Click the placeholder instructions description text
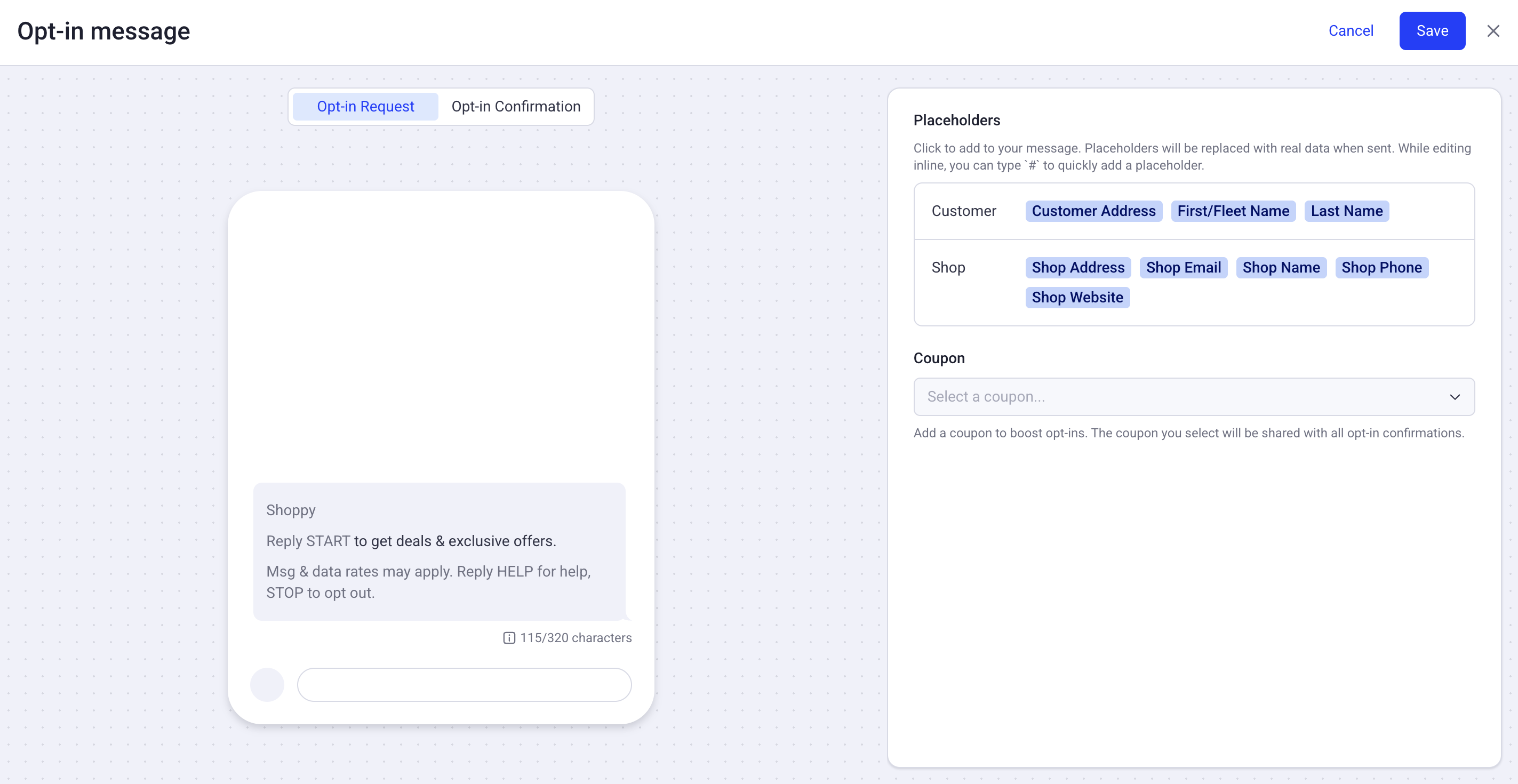Screen dimensions: 1518x784 click(1192, 157)
